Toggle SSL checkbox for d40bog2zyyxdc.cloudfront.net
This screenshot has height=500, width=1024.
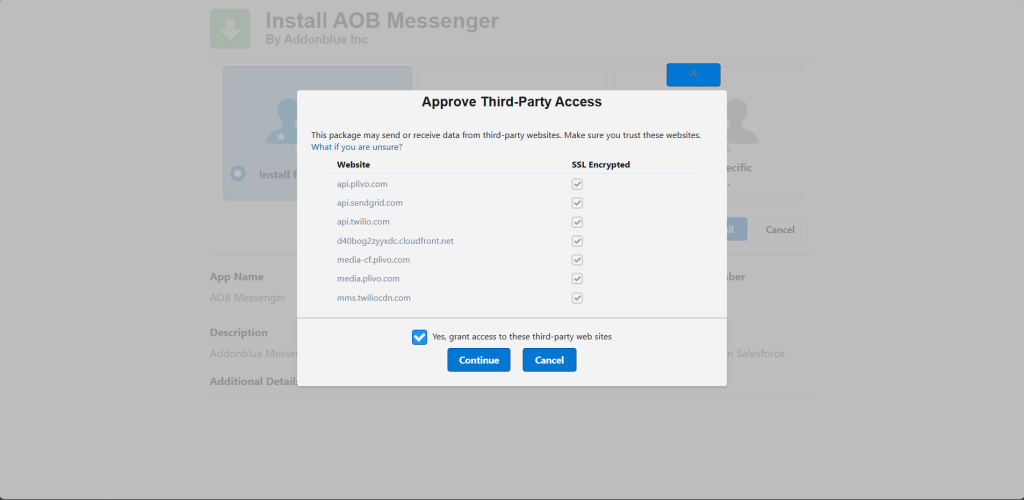tap(577, 241)
